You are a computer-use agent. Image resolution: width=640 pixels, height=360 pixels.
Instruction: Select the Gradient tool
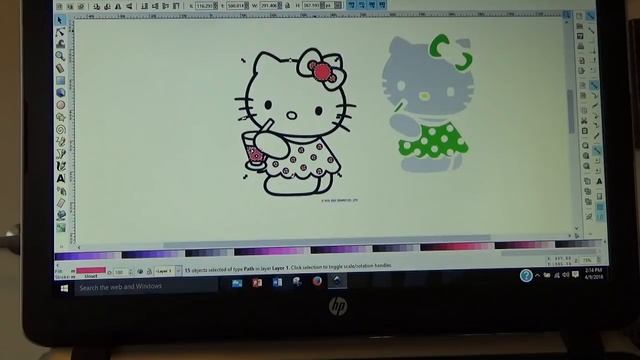tap(61, 227)
